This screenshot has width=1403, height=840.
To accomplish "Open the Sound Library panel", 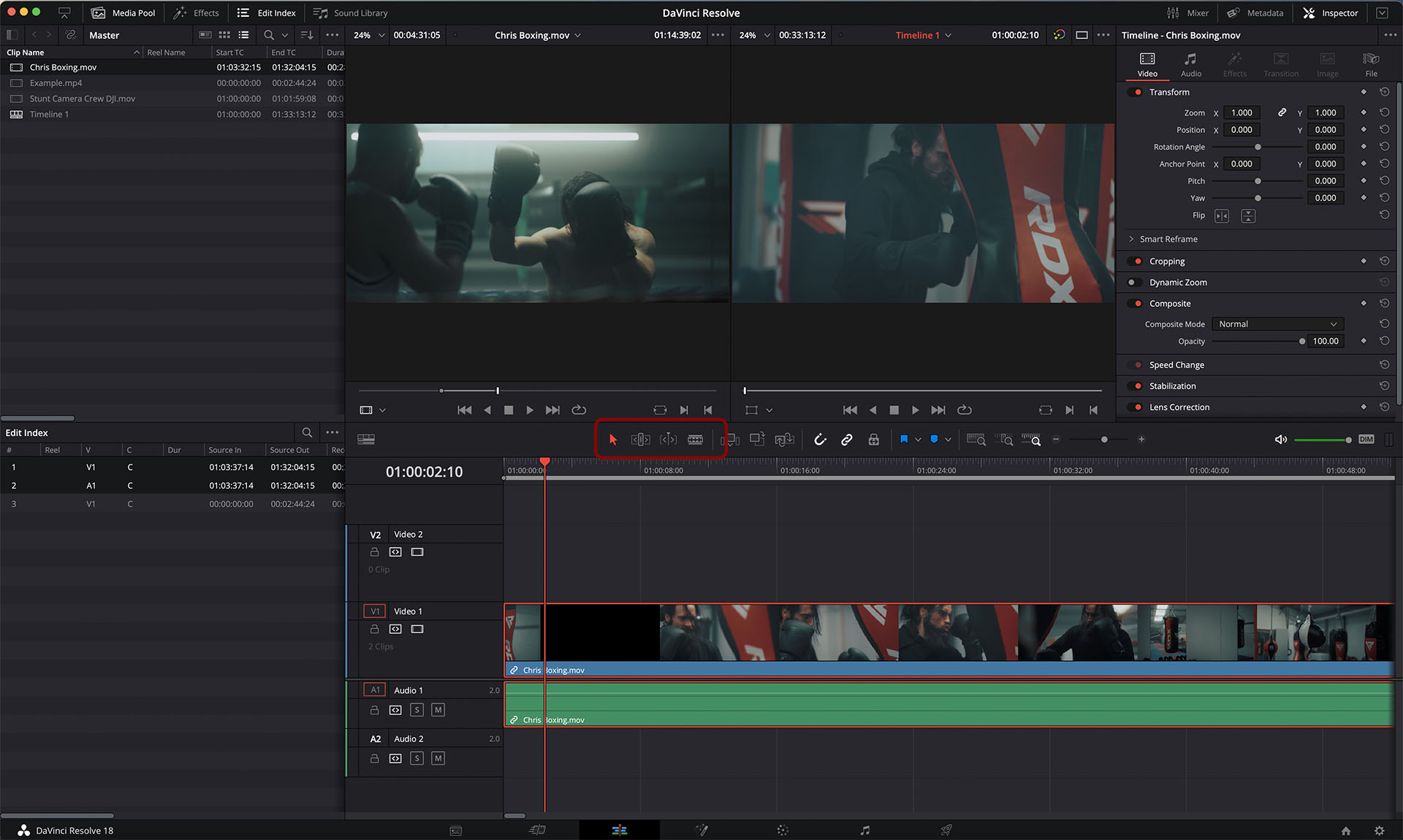I will point(351,13).
